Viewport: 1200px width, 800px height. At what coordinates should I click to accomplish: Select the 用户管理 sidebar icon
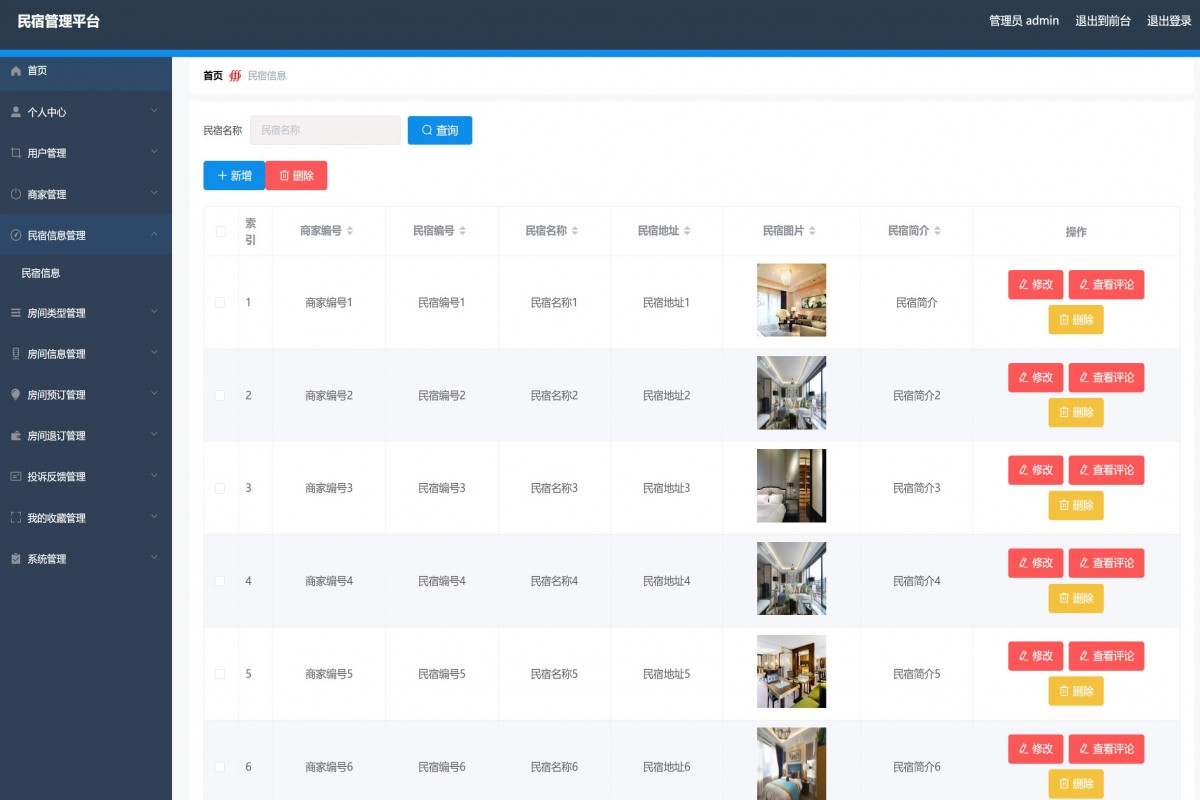point(16,153)
